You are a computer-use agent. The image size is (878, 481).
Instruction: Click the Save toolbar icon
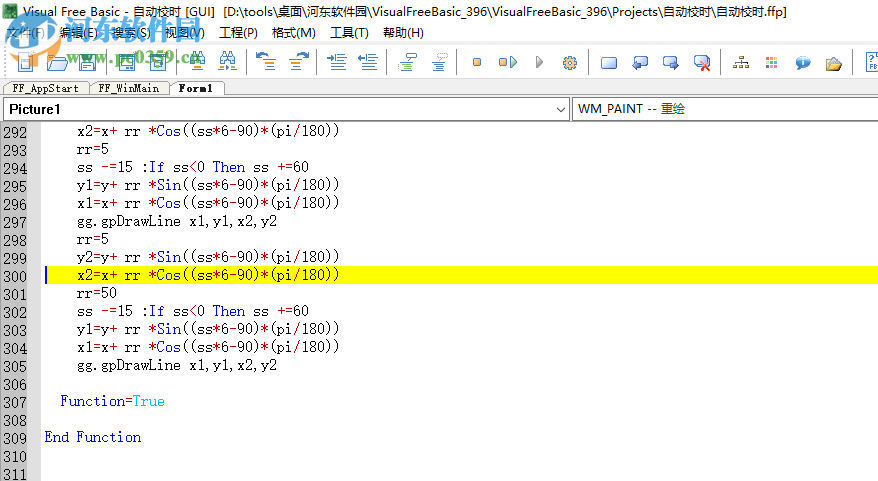[87, 62]
